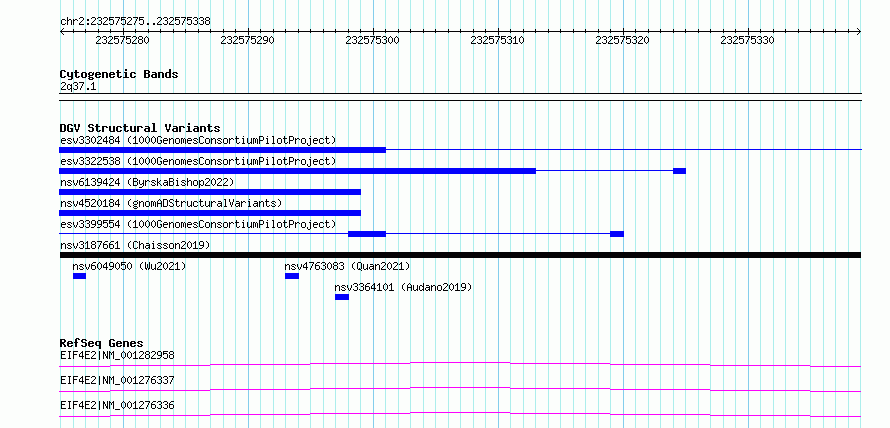
Task: Open gene EIF4E2|NM_001276337 label
Action: (117, 380)
